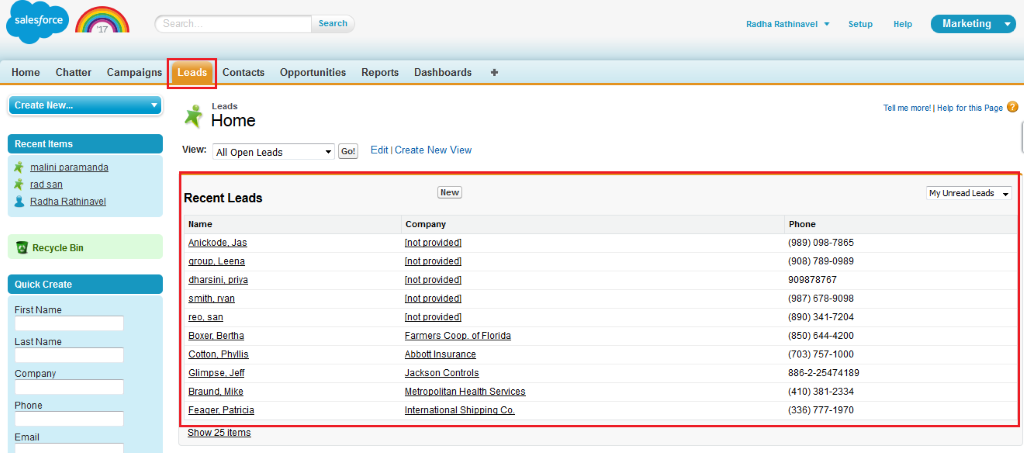This screenshot has height=453, width=1024.
Task: Click the Go! button
Action: (x=348, y=152)
